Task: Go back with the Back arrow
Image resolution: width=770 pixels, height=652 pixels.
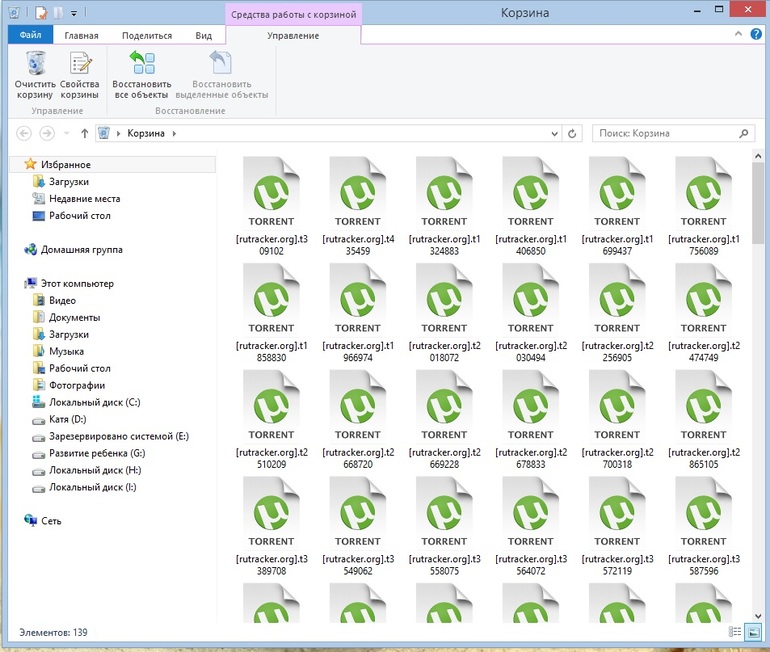Action: point(24,133)
